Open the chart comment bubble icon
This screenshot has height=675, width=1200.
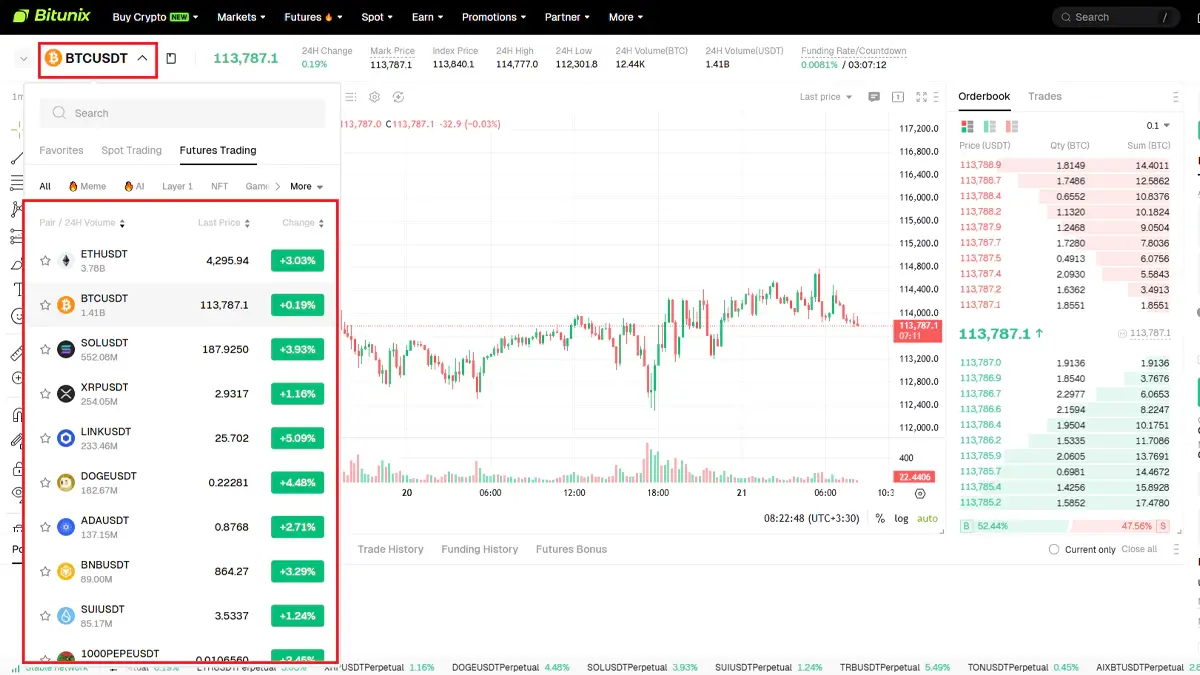tap(874, 97)
